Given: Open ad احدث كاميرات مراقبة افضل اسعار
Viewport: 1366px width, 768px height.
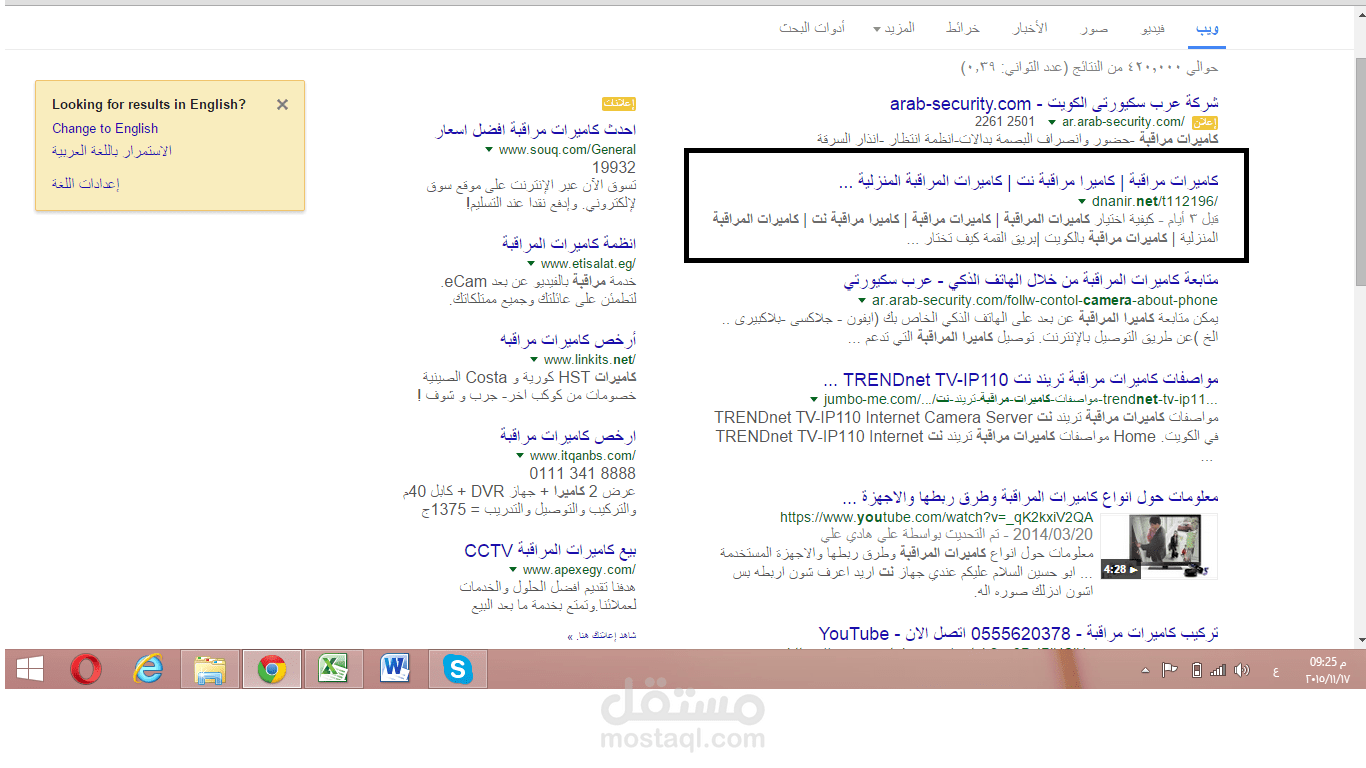Looking at the screenshot, I should pos(536,130).
